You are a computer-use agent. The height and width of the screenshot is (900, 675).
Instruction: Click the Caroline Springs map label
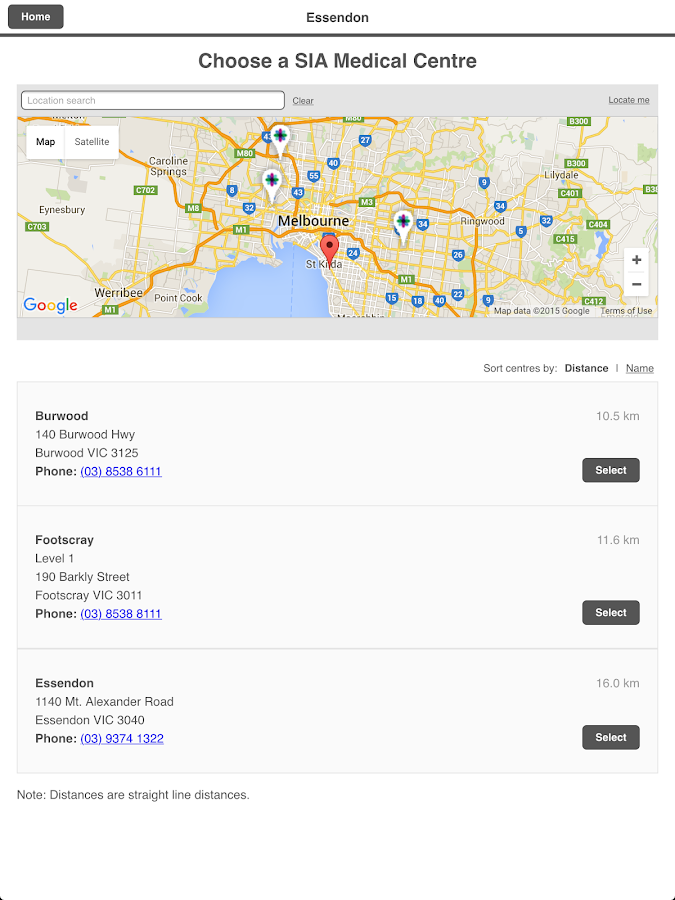(x=168, y=166)
